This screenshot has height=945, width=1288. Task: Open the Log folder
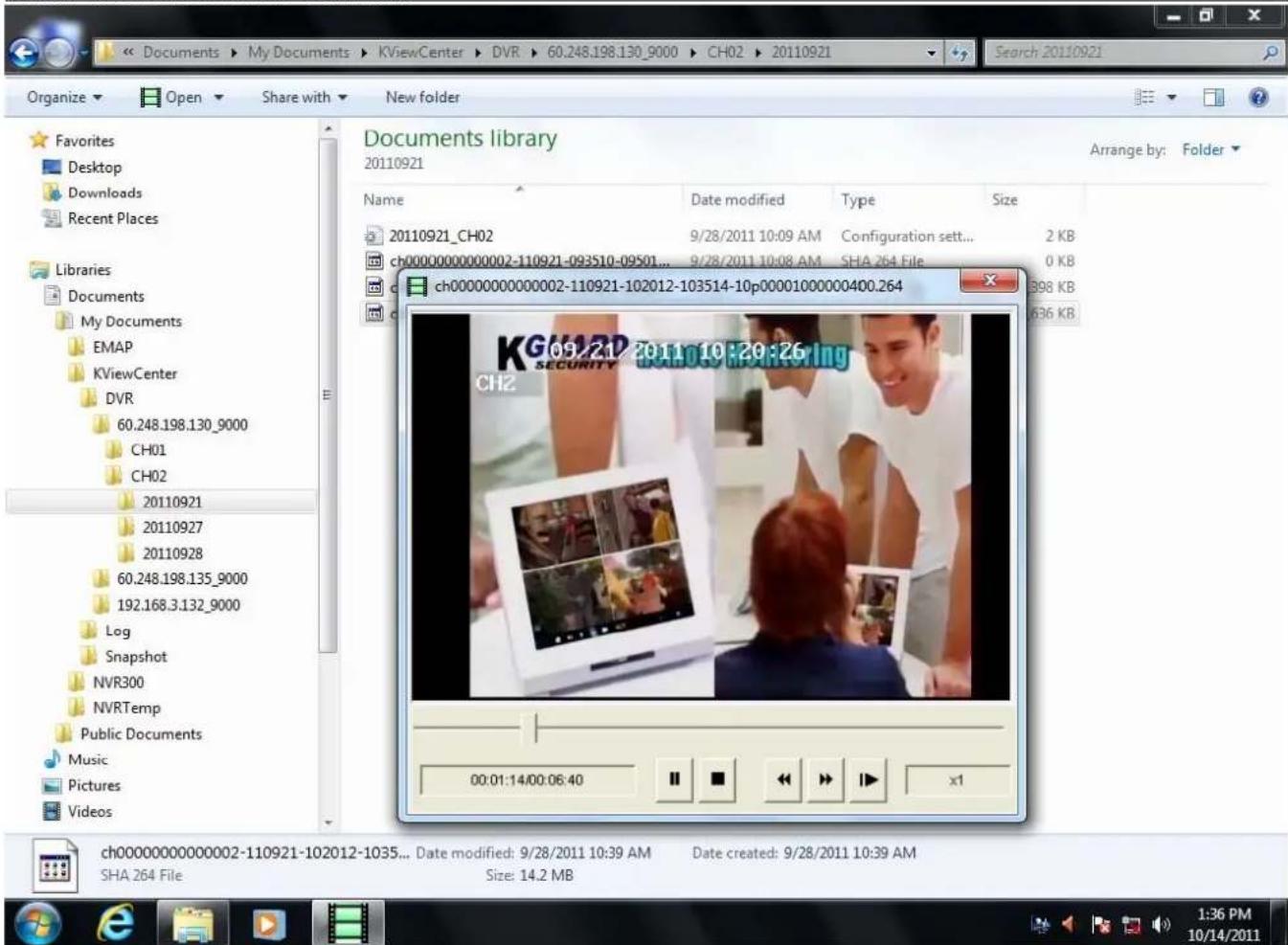[117, 631]
